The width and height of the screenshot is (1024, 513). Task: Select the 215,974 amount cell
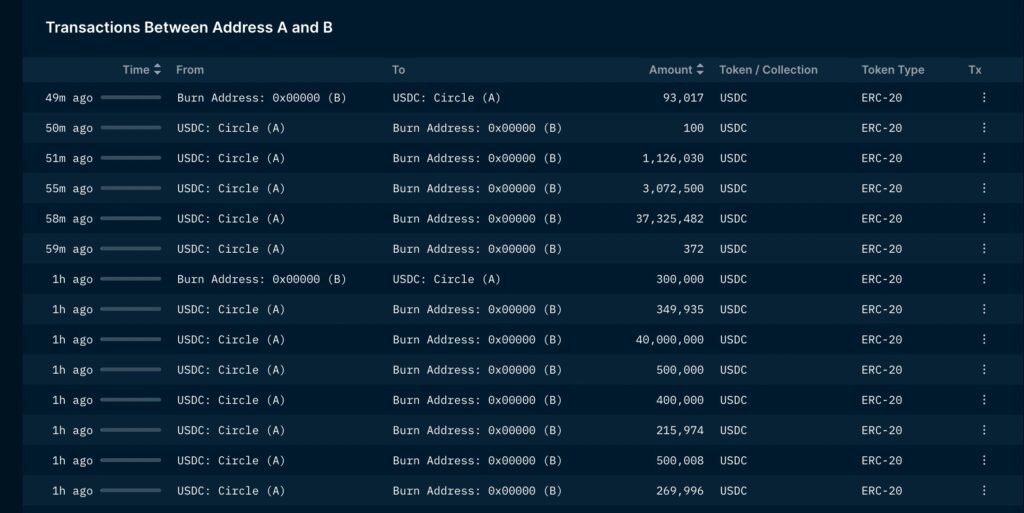point(680,430)
